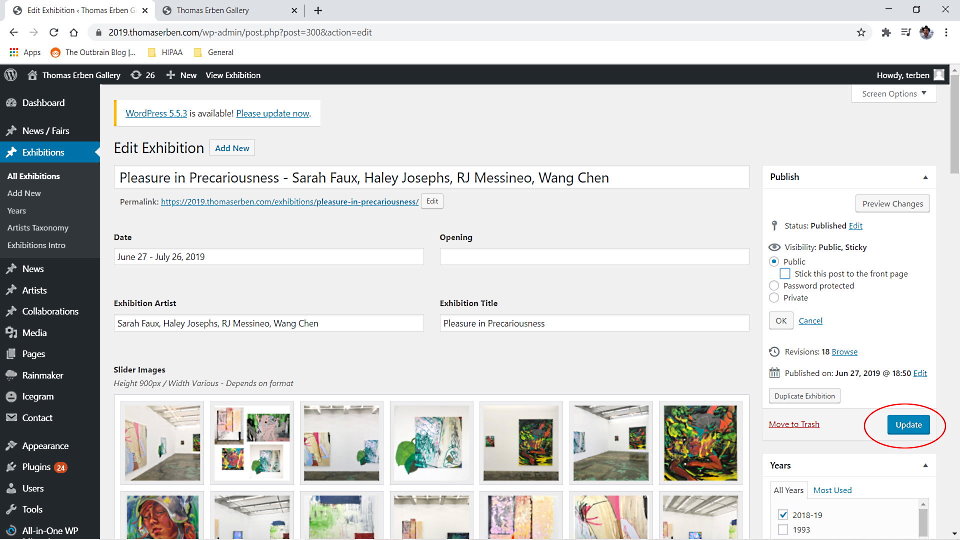
Task: Click the Appearance brush icon
Action: pos(11,446)
